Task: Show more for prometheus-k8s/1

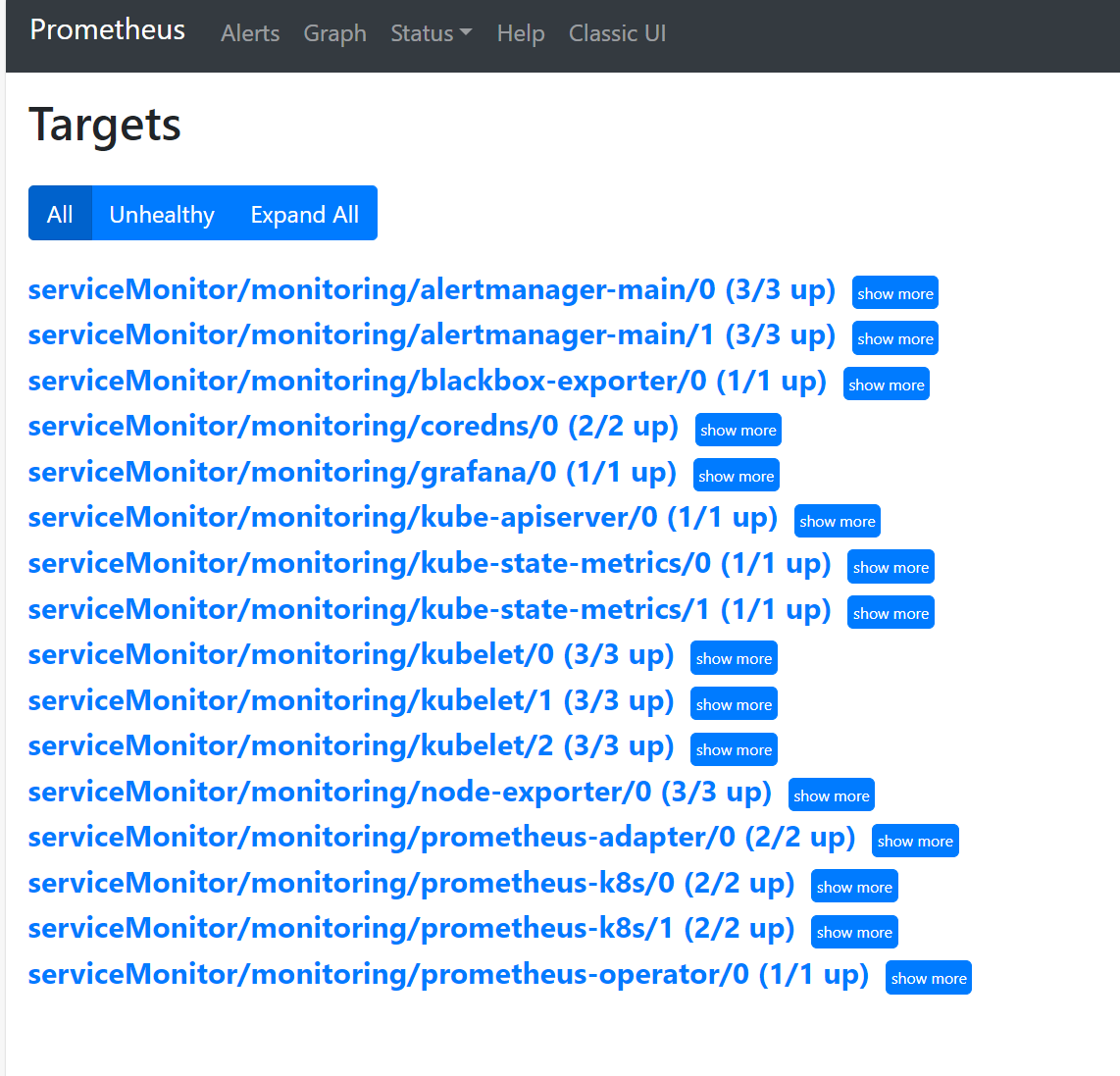Action: point(854,932)
